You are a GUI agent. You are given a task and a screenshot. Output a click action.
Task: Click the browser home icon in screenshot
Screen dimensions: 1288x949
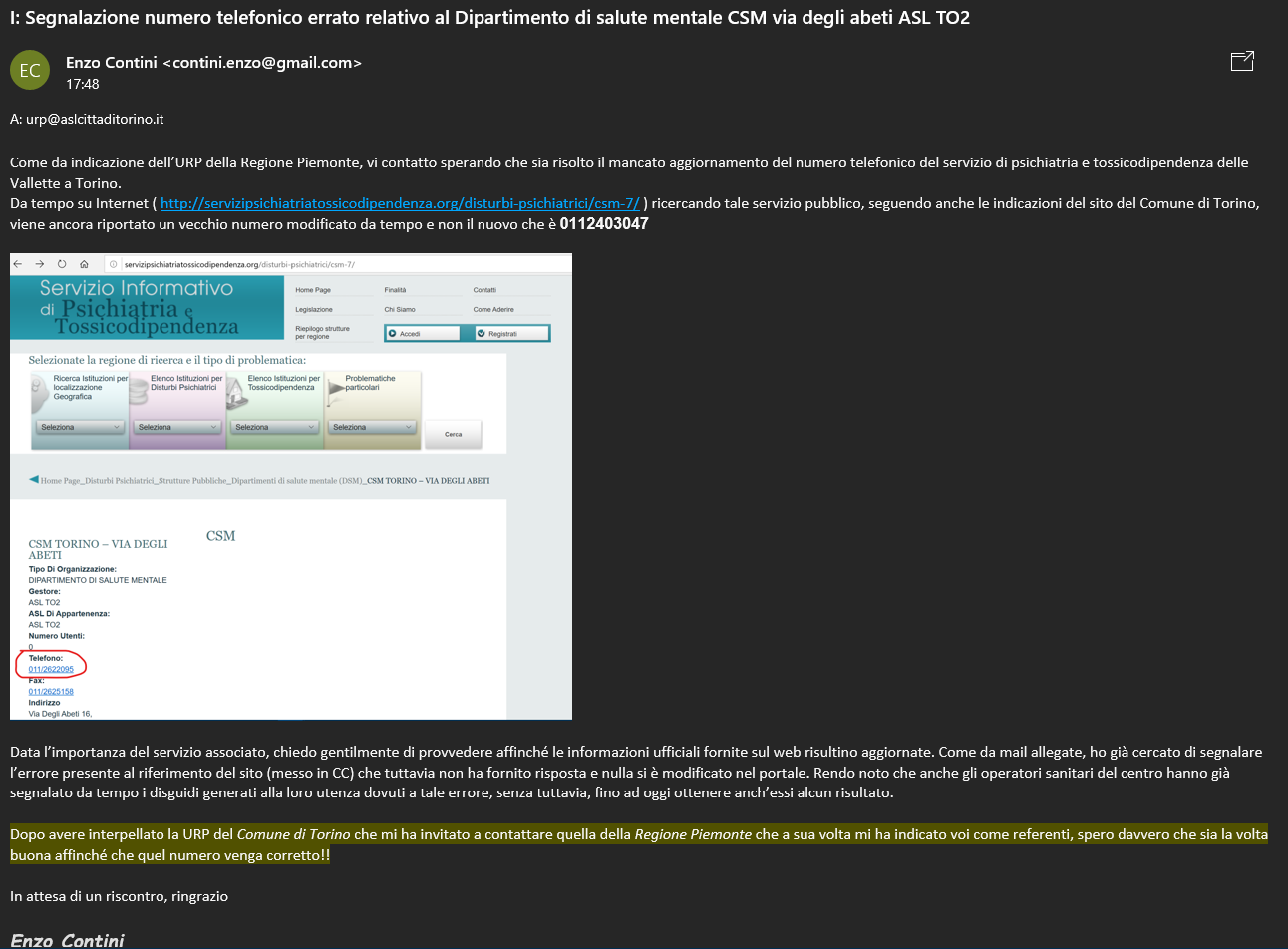(84, 264)
